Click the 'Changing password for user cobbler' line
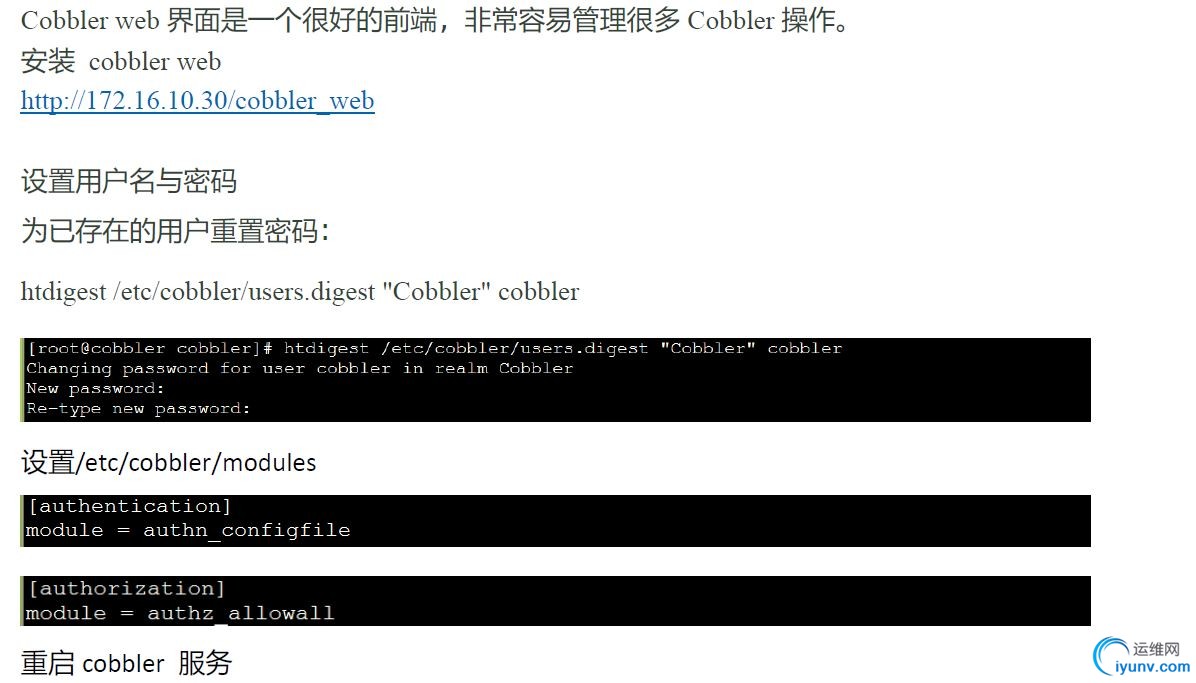1196x683 pixels. click(300, 369)
